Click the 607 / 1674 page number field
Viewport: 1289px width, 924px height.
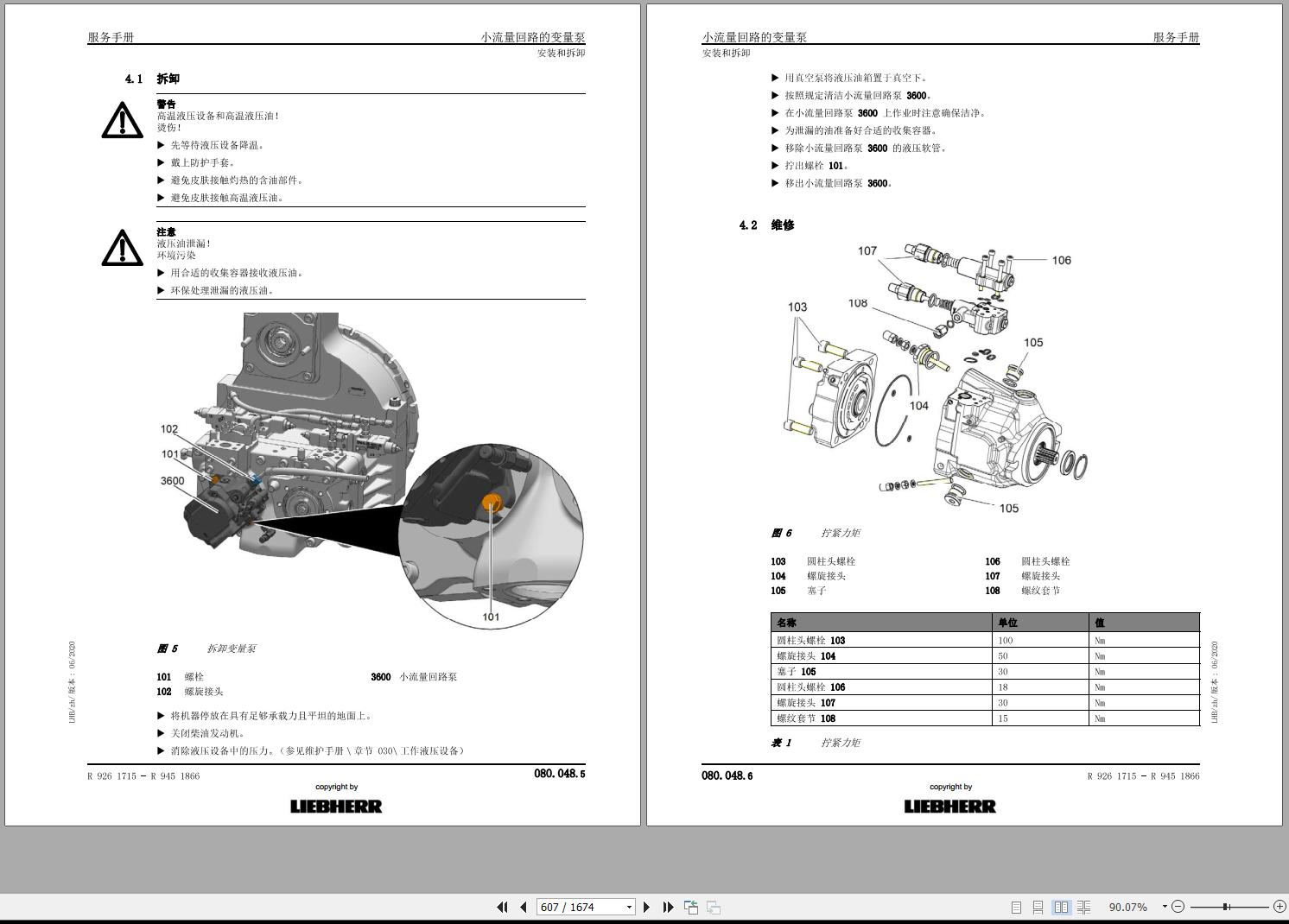579,907
